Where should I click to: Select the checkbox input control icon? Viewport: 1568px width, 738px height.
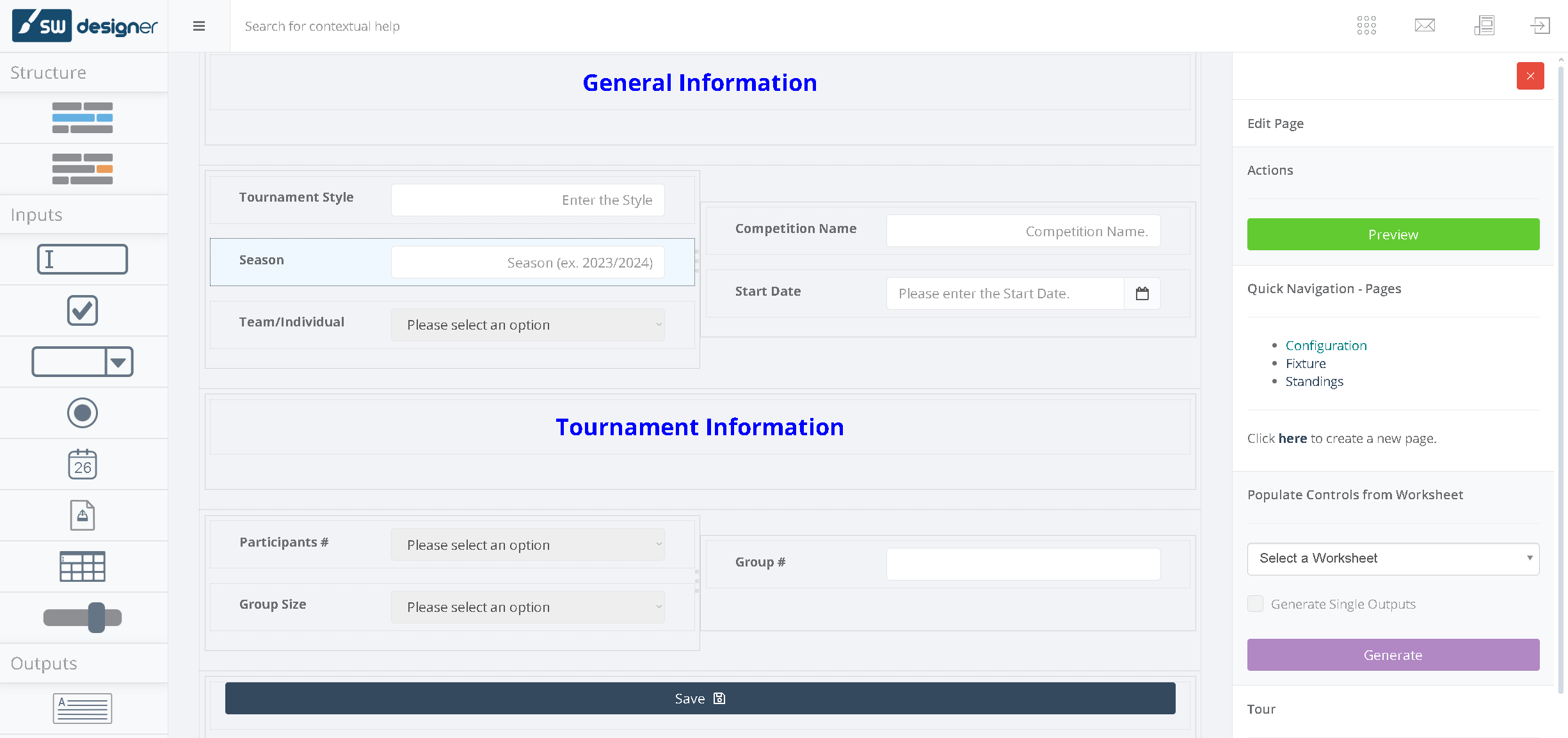pyautogui.click(x=83, y=310)
